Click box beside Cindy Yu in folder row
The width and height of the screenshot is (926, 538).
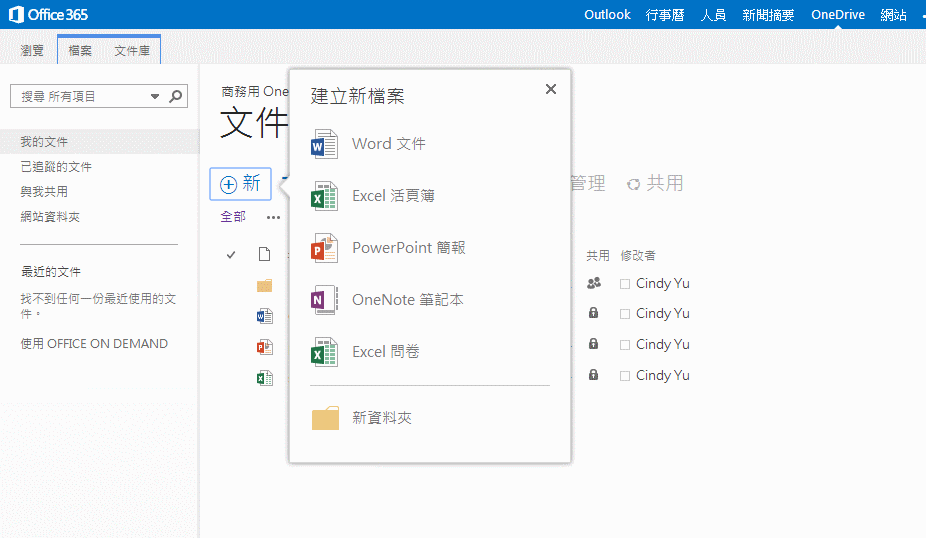coord(625,284)
